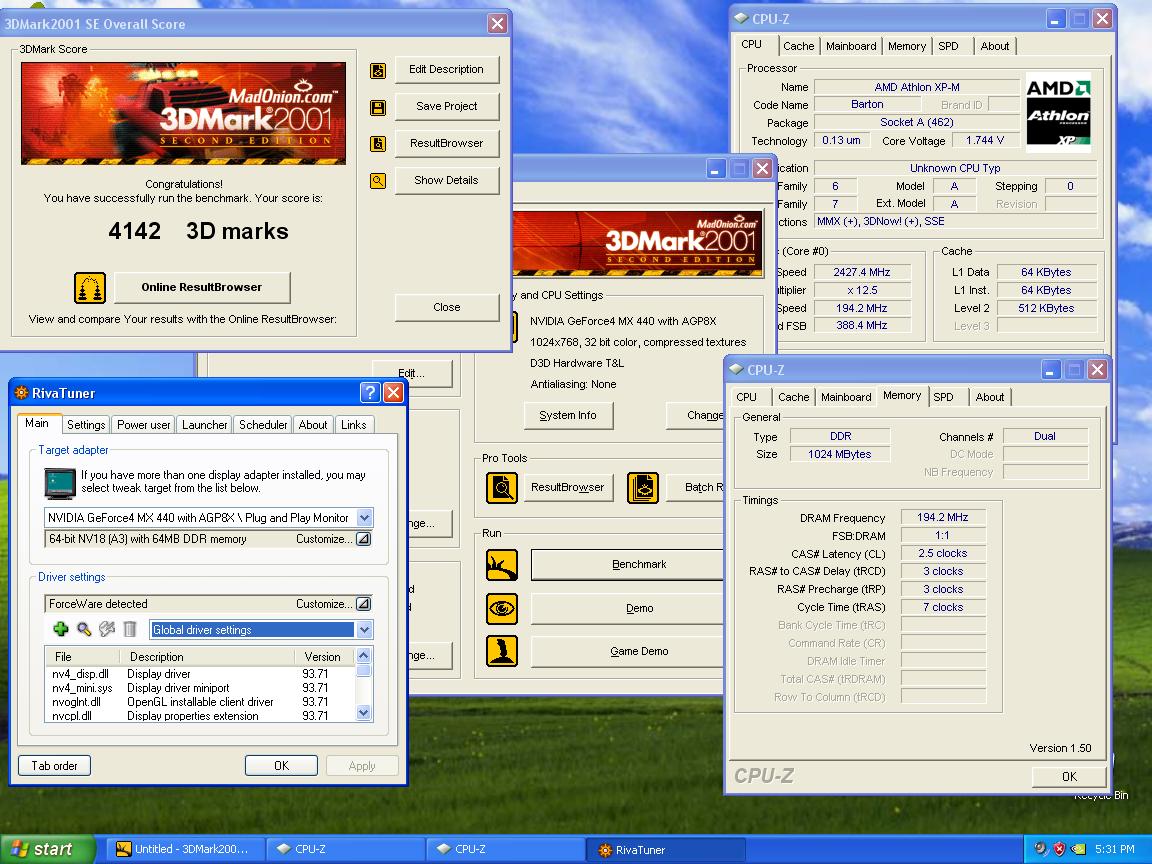This screenshot has height=864, width=1152.
Task: Open the target adapter dropdown in RivaTuner
Action: [x=364, y=518]
